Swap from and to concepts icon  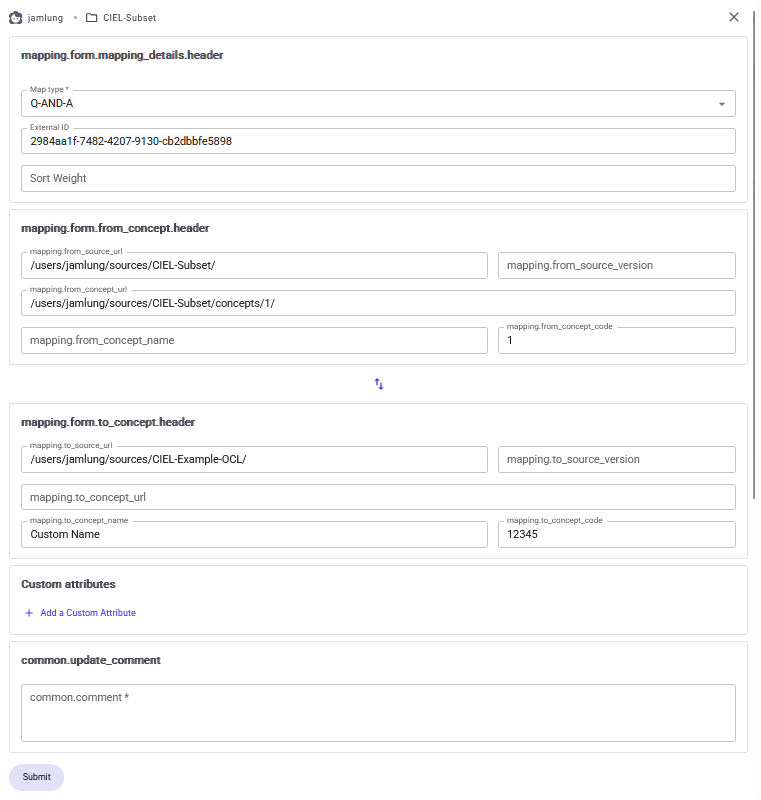(379, 384)
